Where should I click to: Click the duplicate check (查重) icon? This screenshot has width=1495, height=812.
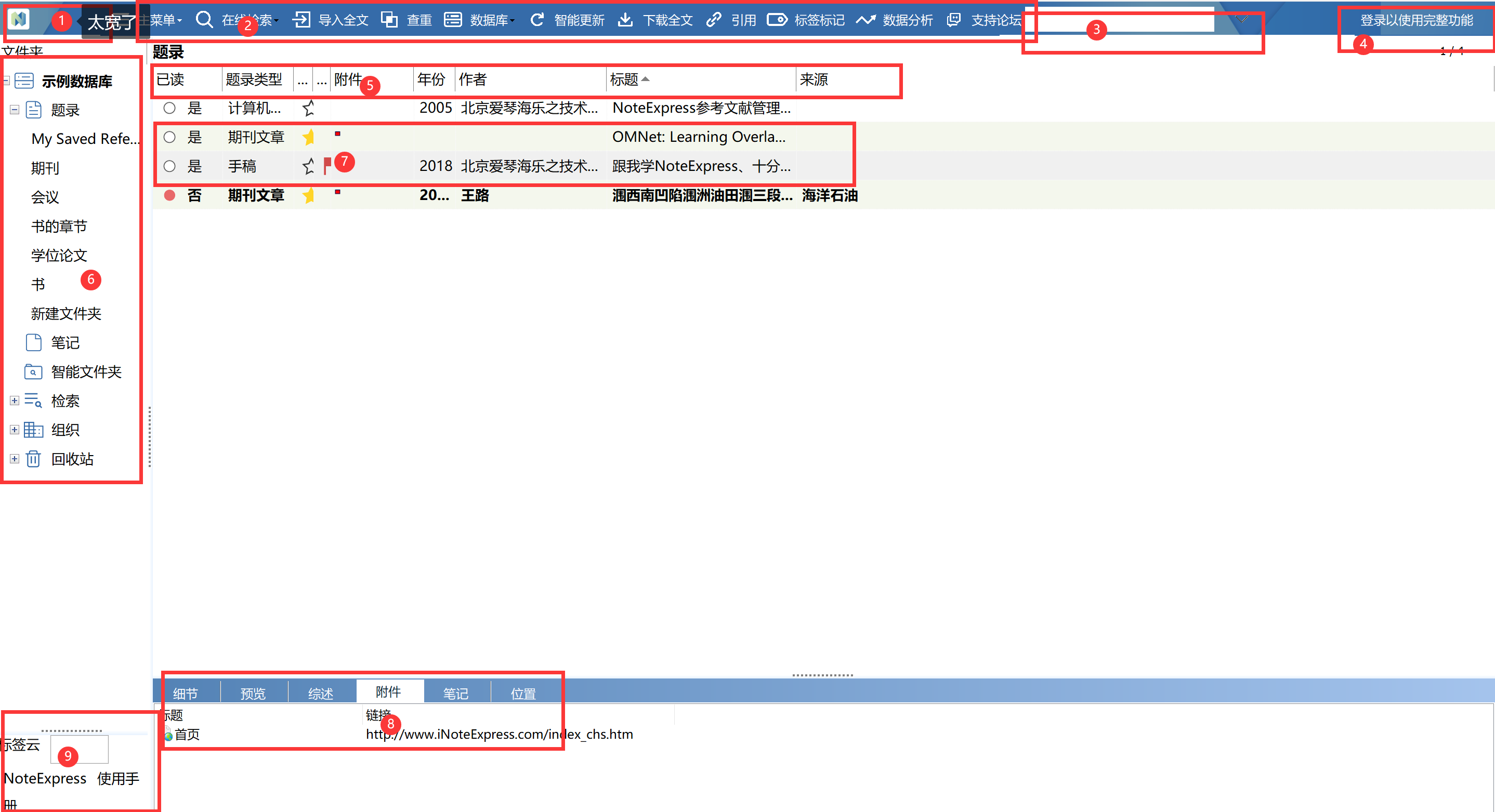click(x=389, y=20)
